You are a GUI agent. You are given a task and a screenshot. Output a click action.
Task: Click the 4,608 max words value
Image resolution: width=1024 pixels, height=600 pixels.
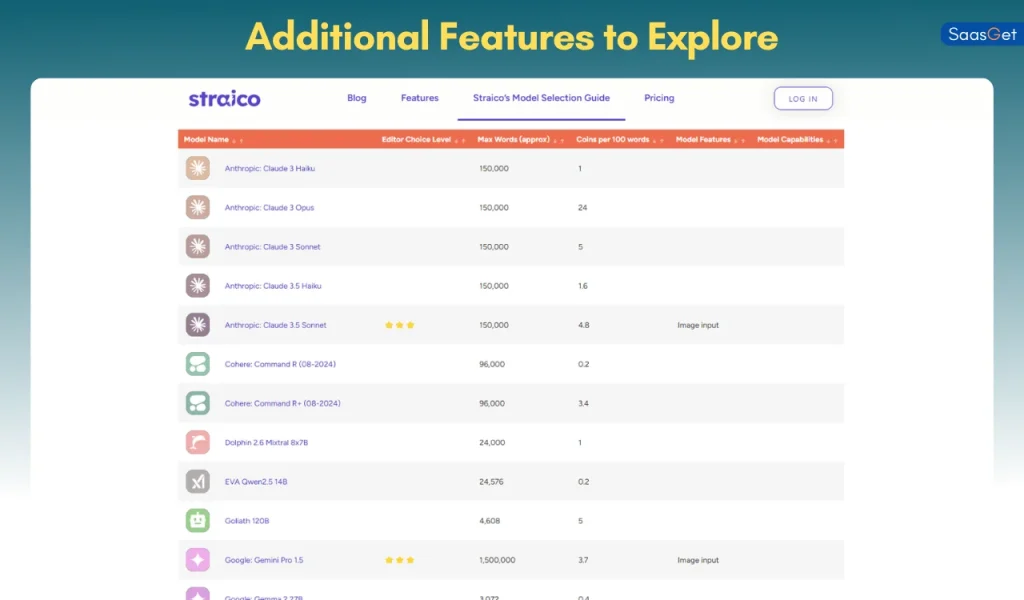[x=489, y=521]
